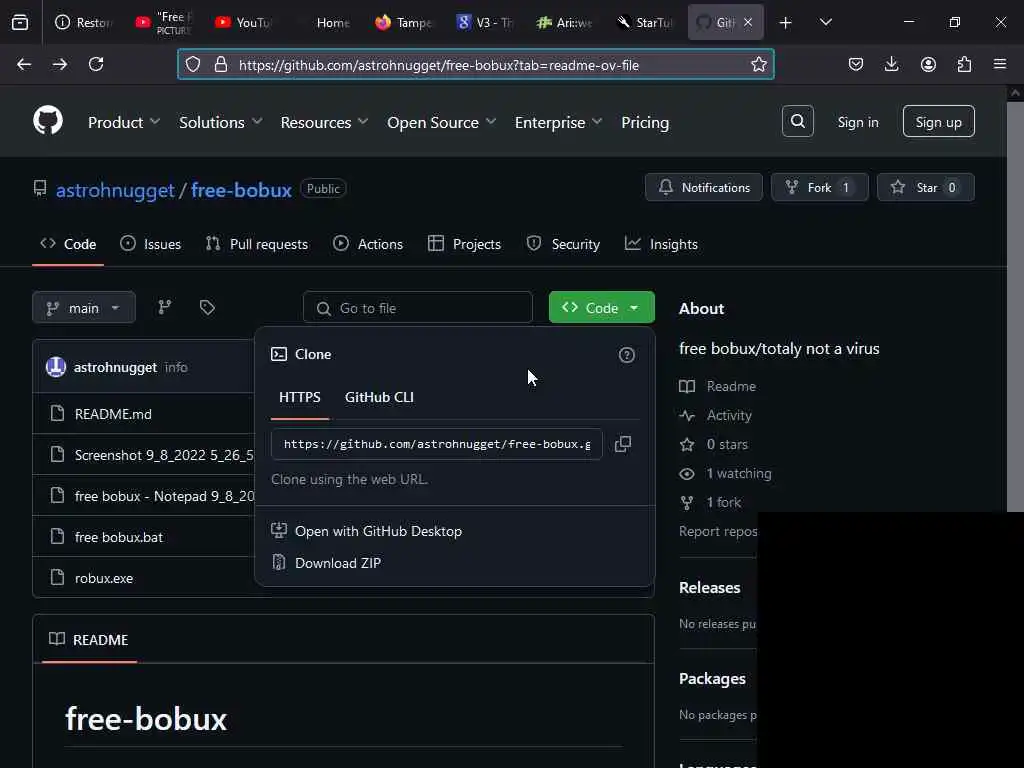1024x768 pixels.
Task: Switch to the YouTube browser tab
Action: 243,22
